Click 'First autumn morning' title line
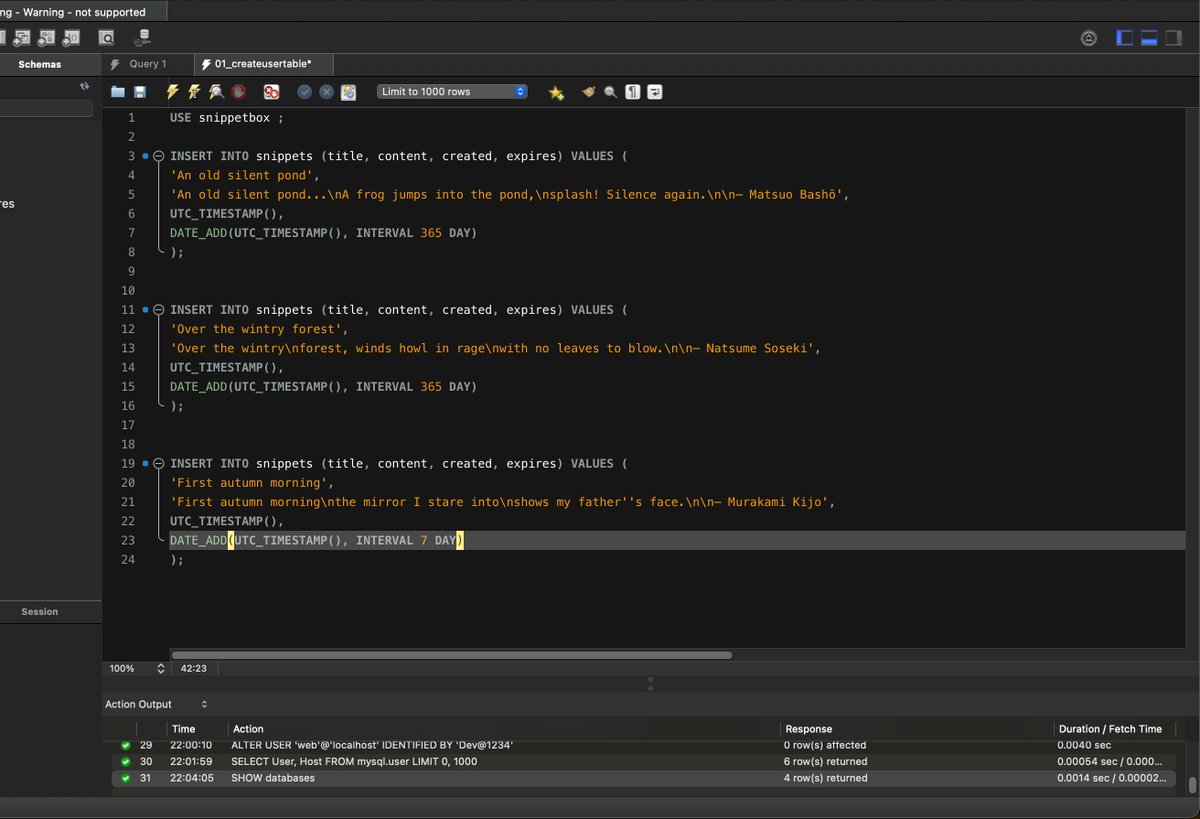The height and width of the screenshot is (819, 1200). pyautogui.click(x=252, y=483)
